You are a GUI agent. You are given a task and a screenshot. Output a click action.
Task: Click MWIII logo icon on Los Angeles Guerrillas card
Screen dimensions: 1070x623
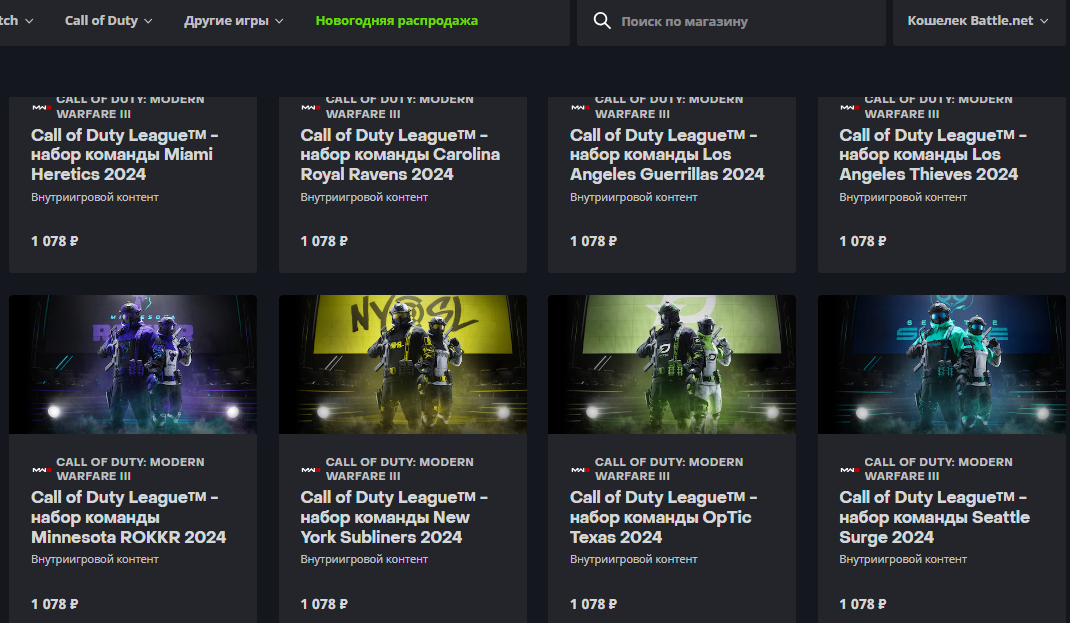click(581, 107)
